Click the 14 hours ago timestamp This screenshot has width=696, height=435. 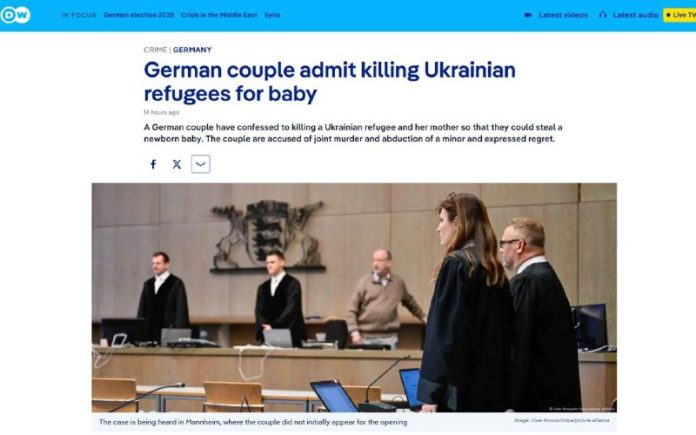[x=162, y=112]
